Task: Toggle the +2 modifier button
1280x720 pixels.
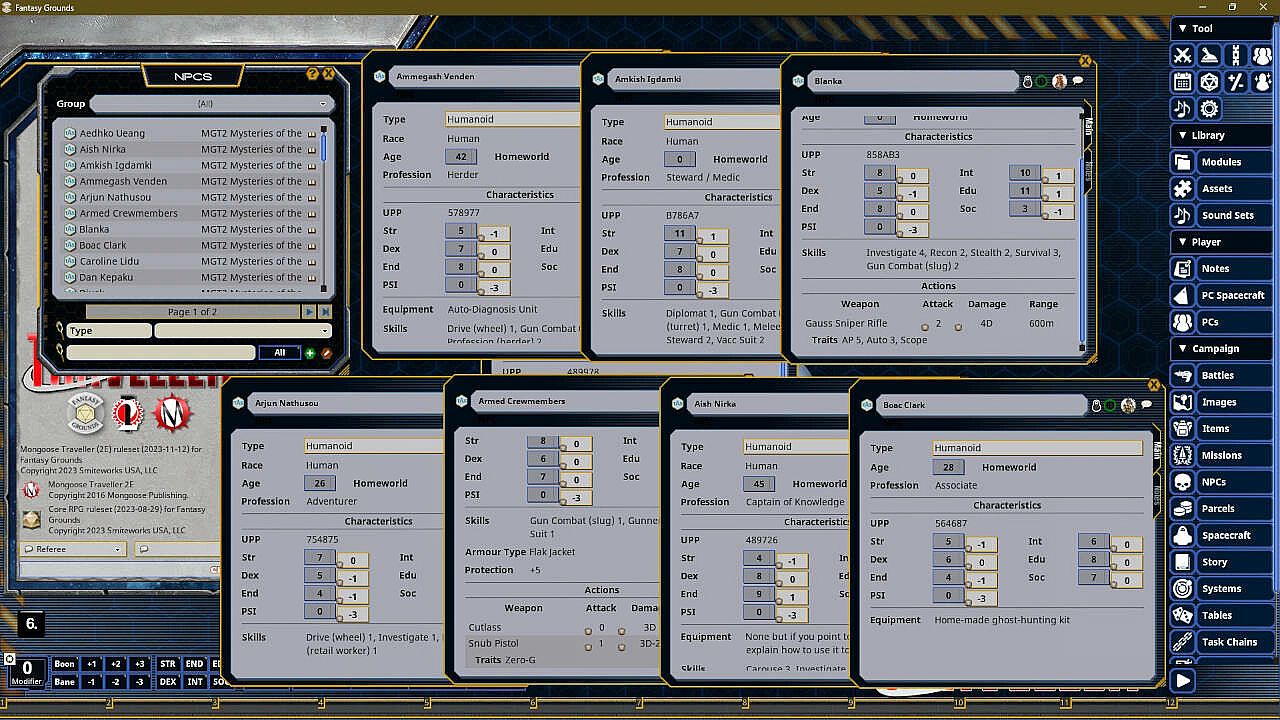Action: pos(116,664)
